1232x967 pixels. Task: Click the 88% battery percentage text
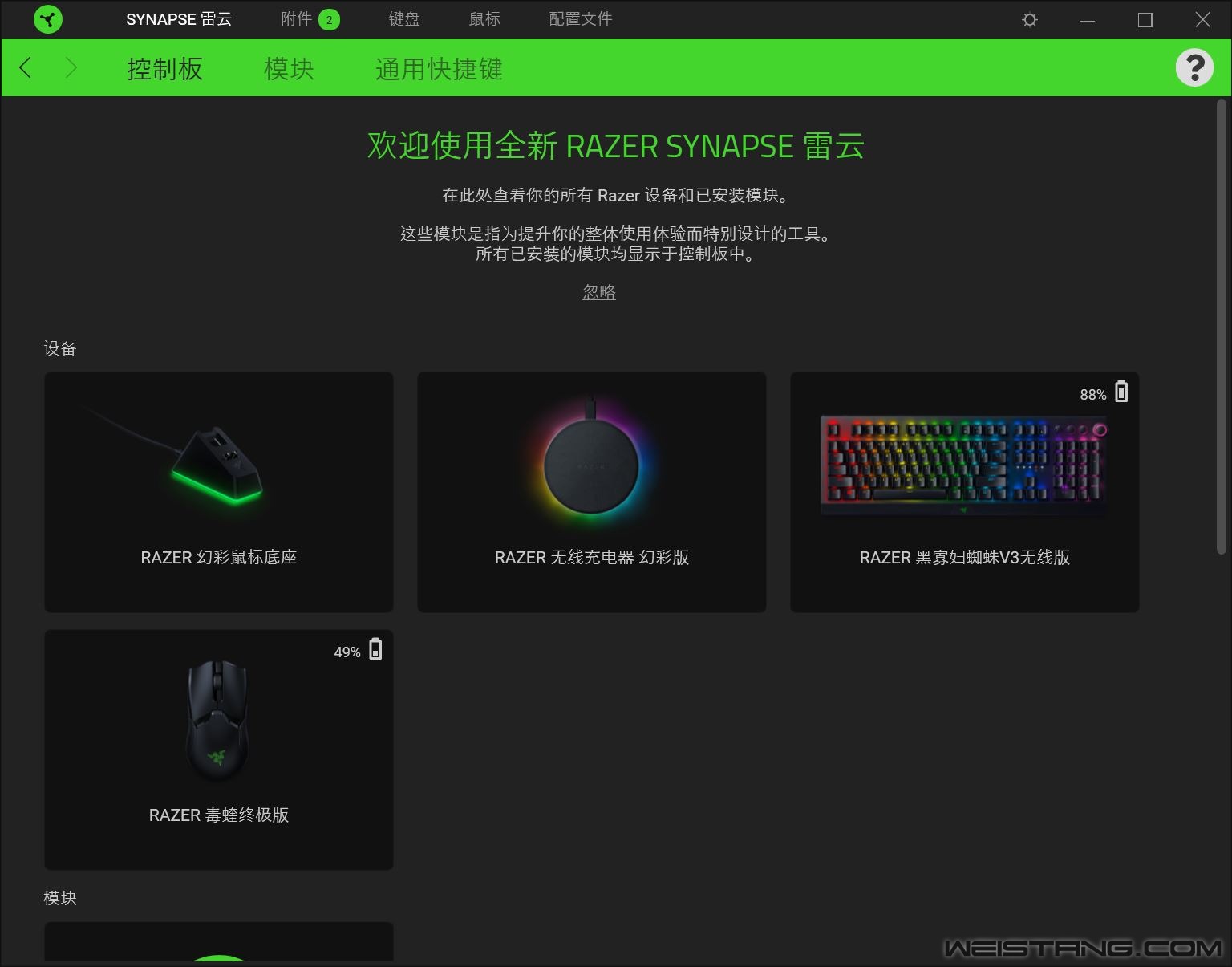pos(1093,395)
